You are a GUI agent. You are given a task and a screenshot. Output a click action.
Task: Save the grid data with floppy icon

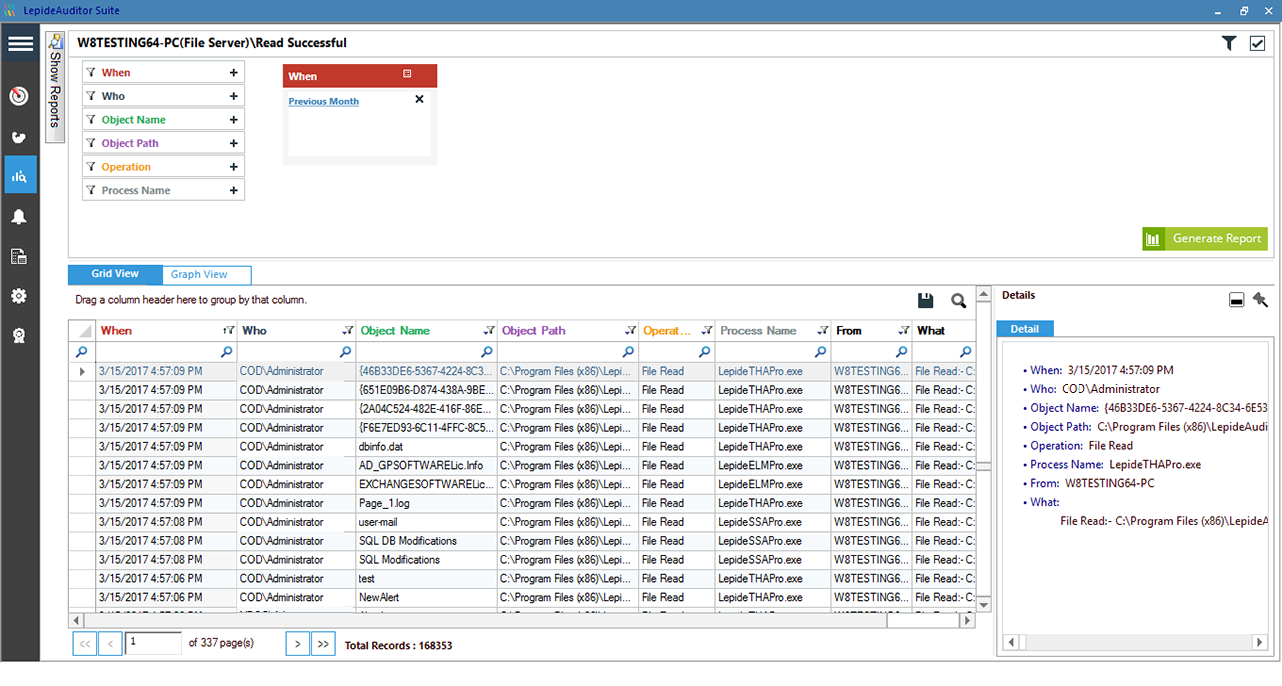coord(926,300)
